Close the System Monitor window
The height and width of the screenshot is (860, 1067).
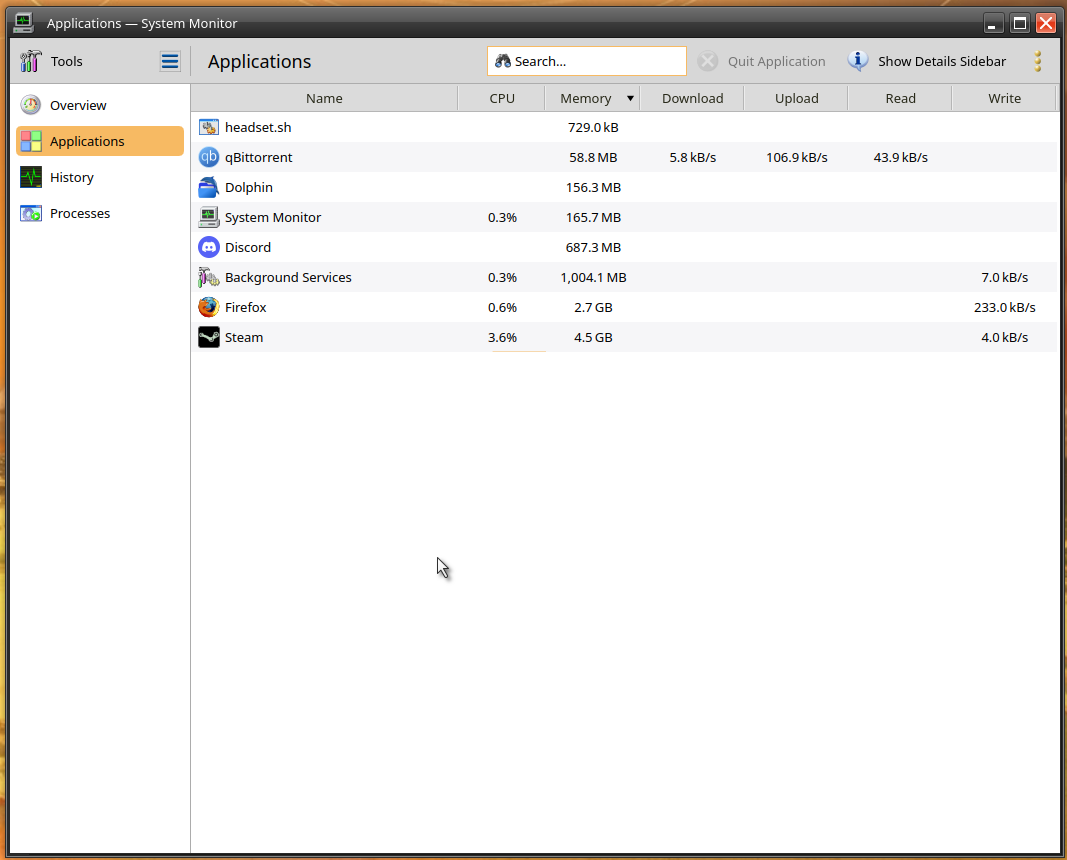coord(1045,22)
